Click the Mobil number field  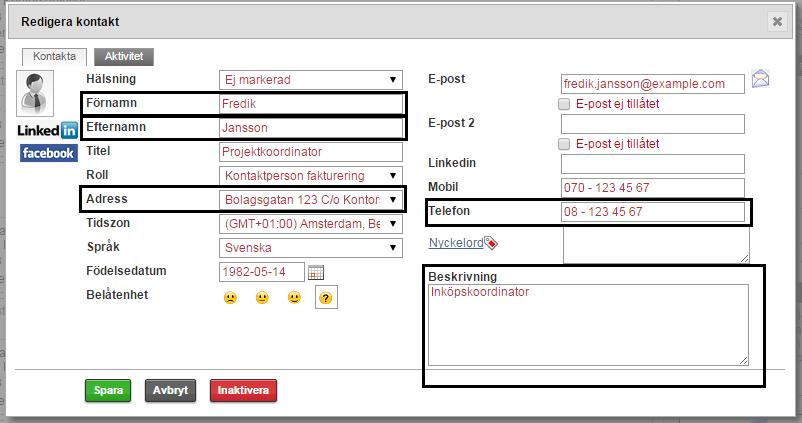(653, 188)
